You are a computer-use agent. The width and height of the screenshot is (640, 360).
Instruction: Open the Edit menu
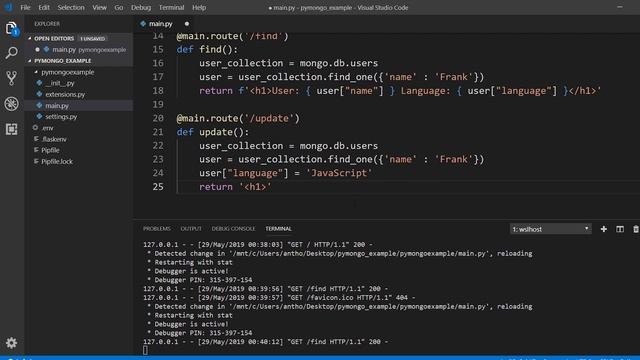click(x=44, y=7)
